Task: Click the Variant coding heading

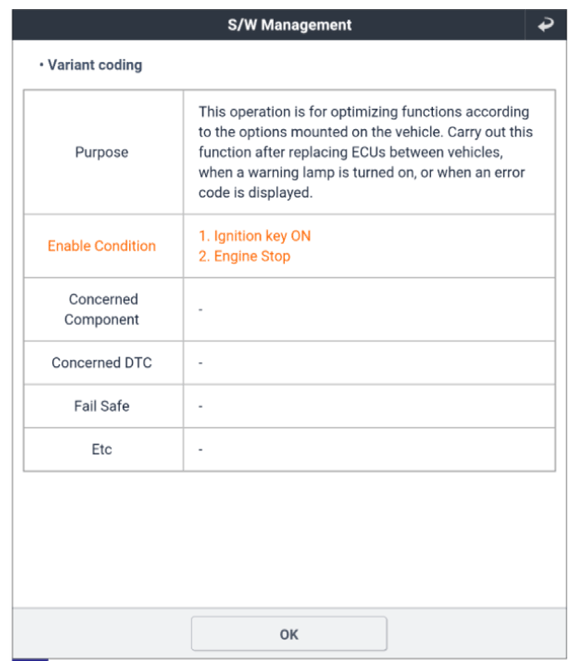Action: tap(95, 65)
